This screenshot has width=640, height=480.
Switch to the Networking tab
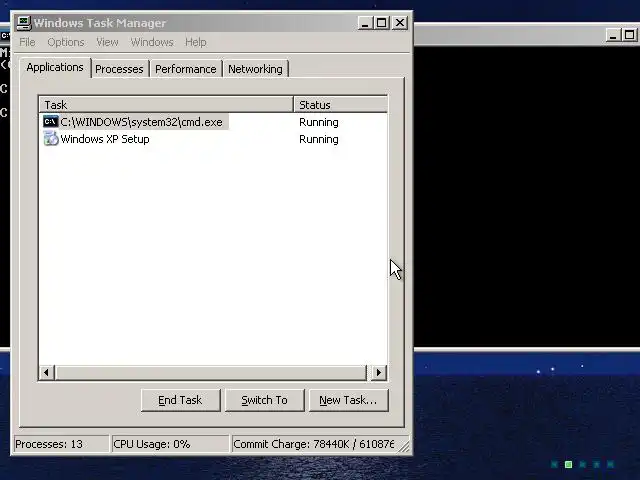[256, 69]
